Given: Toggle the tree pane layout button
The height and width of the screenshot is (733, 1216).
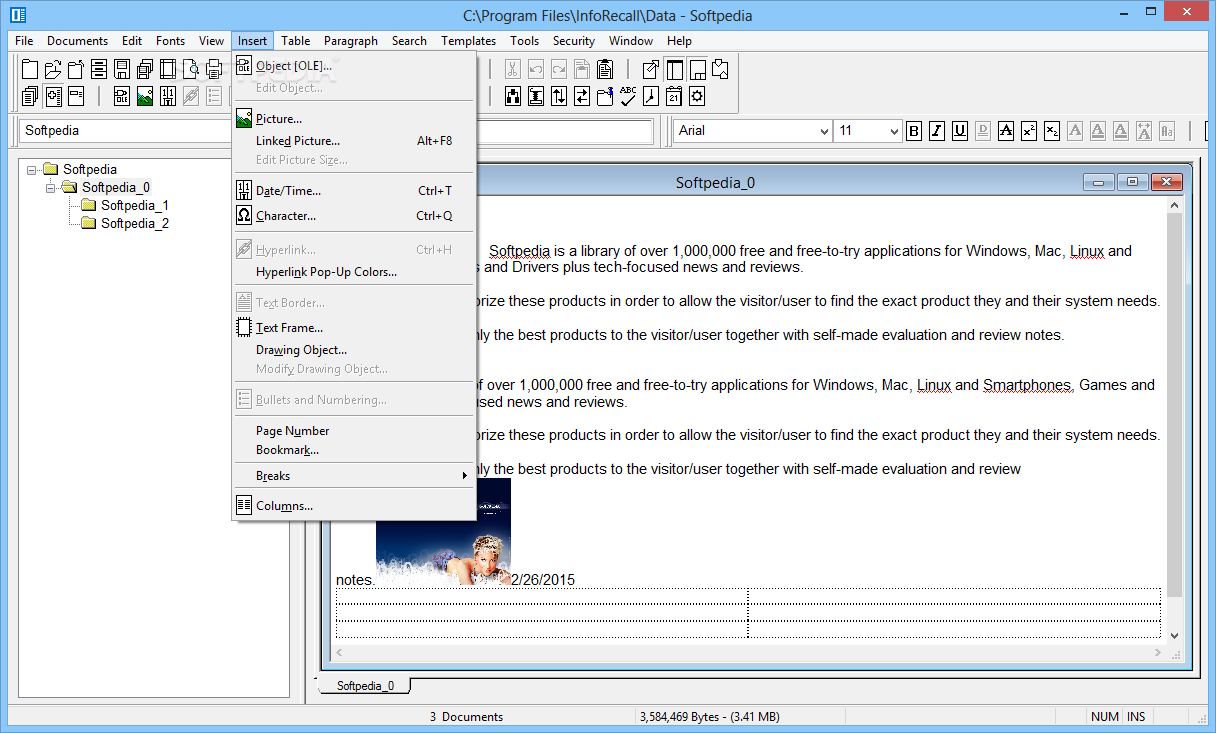Looking at the screenshot, I should click(x=674, y=69).
